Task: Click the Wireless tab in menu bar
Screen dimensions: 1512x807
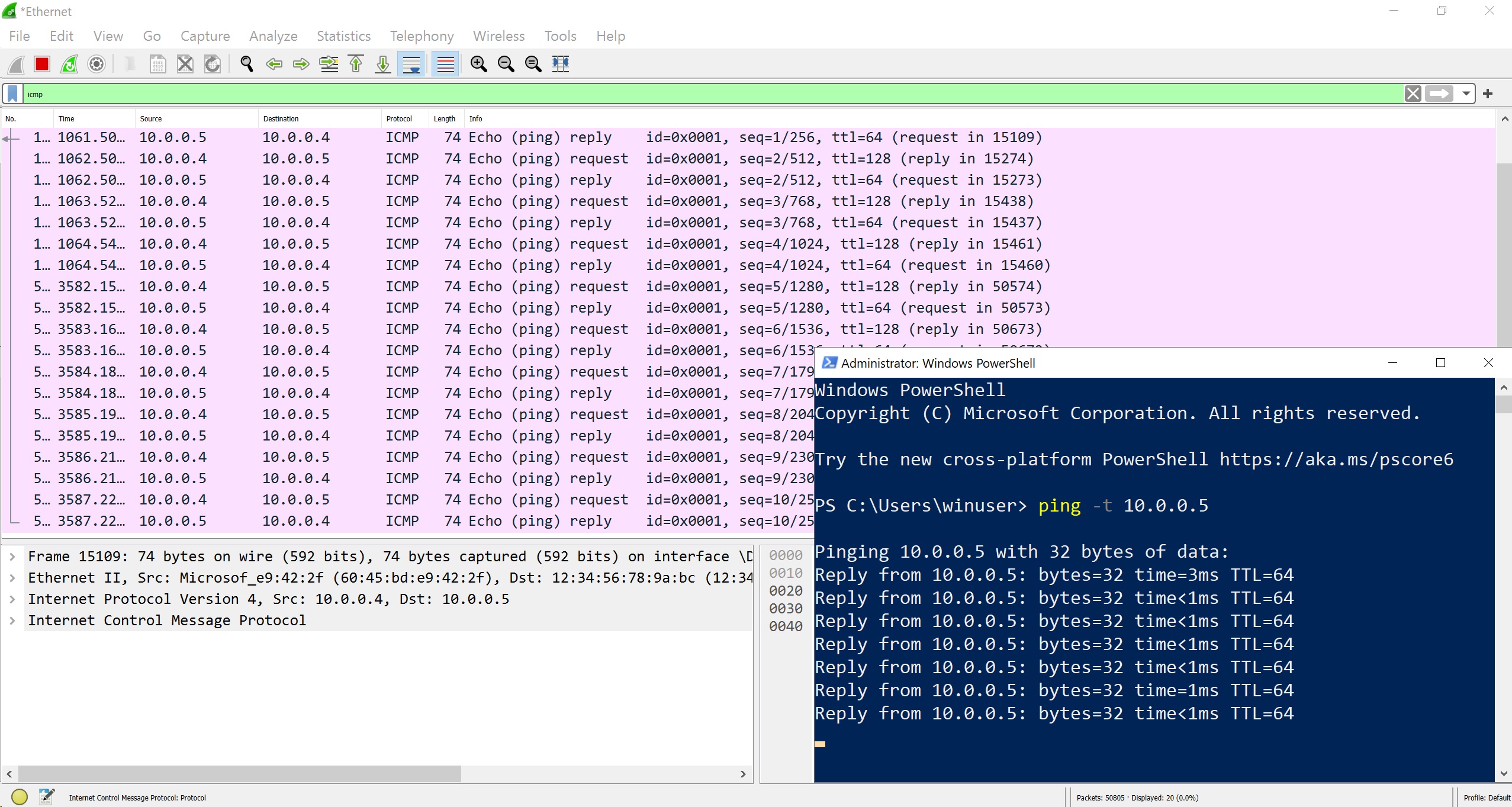Action: [499, 36]
